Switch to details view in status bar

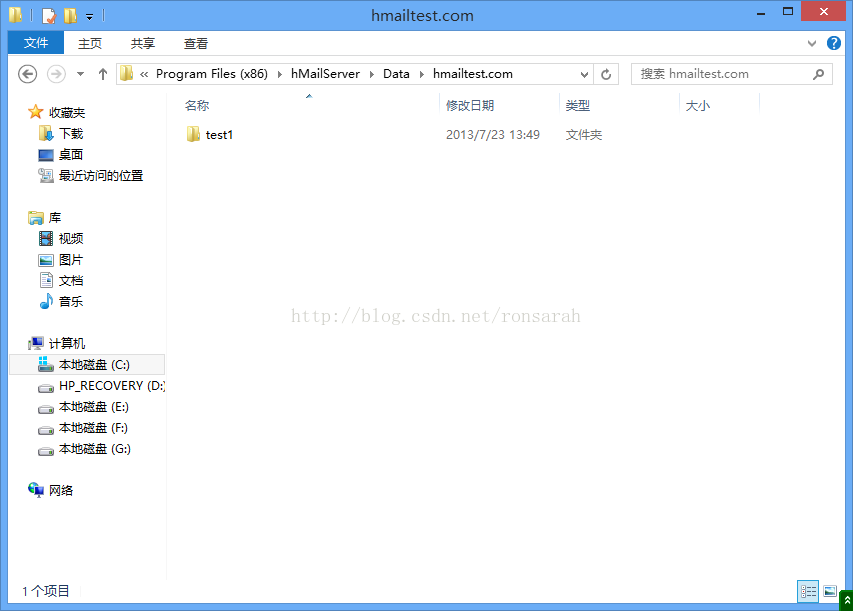pyautogui.click(x=808, y=591)
